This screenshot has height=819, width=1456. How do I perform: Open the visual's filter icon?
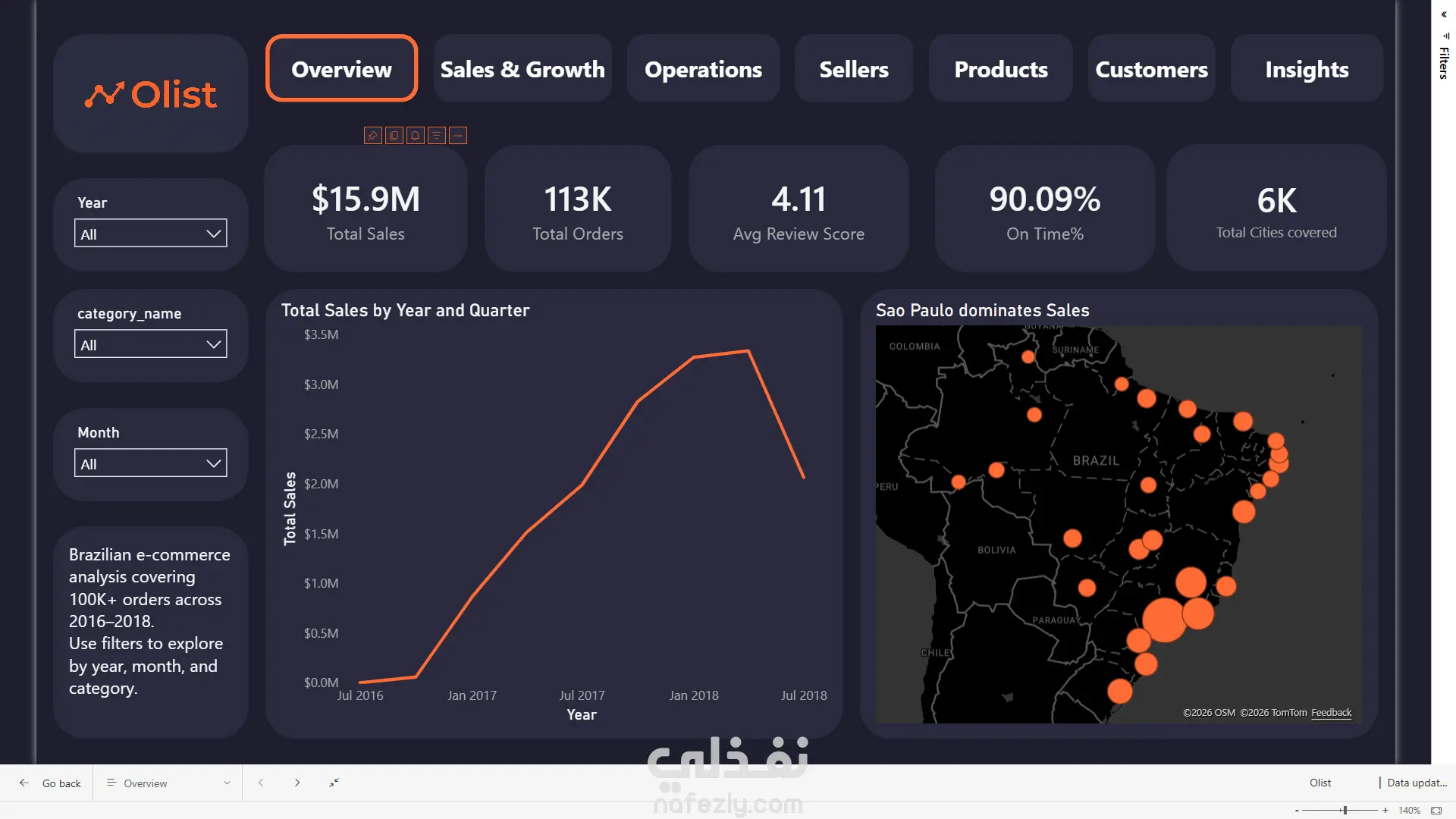point(436,136)
